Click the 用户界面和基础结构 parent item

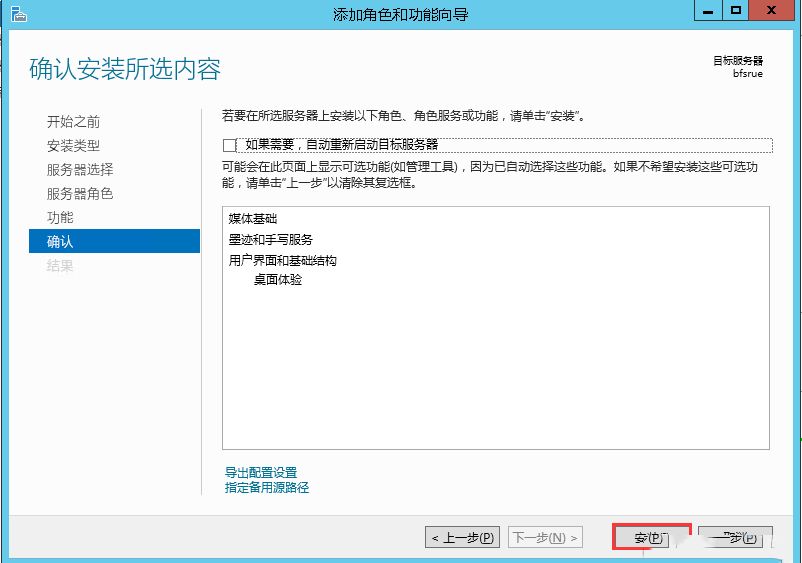tap(283, 261)
